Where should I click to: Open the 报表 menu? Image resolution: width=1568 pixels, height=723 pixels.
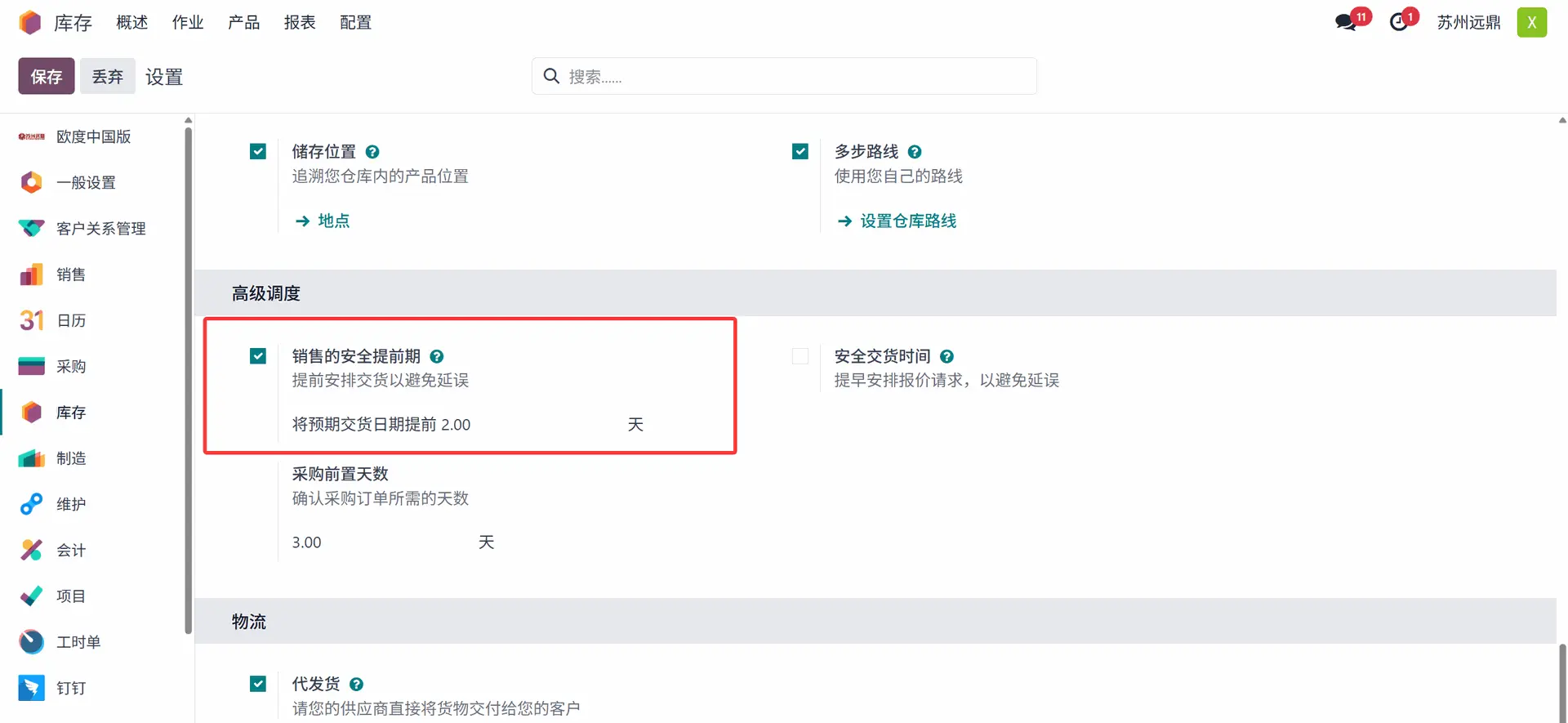click(300, 22)
